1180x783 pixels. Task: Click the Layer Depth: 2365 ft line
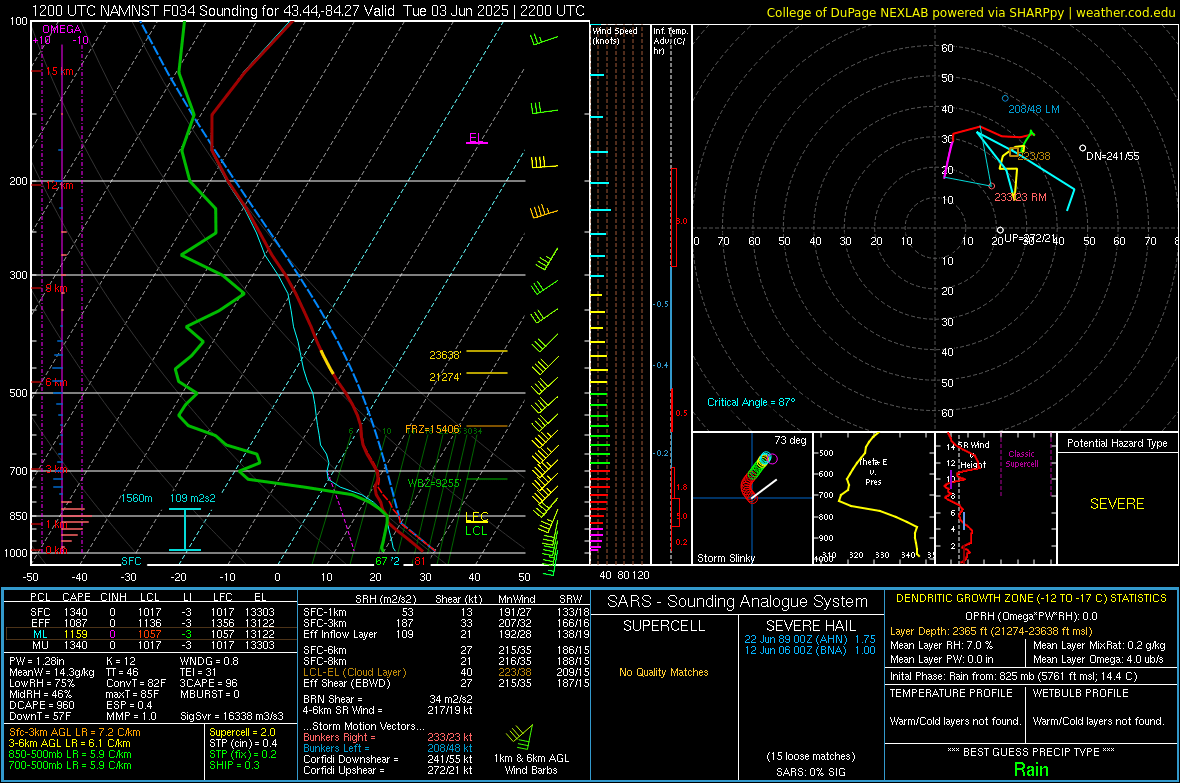point(991,632)
